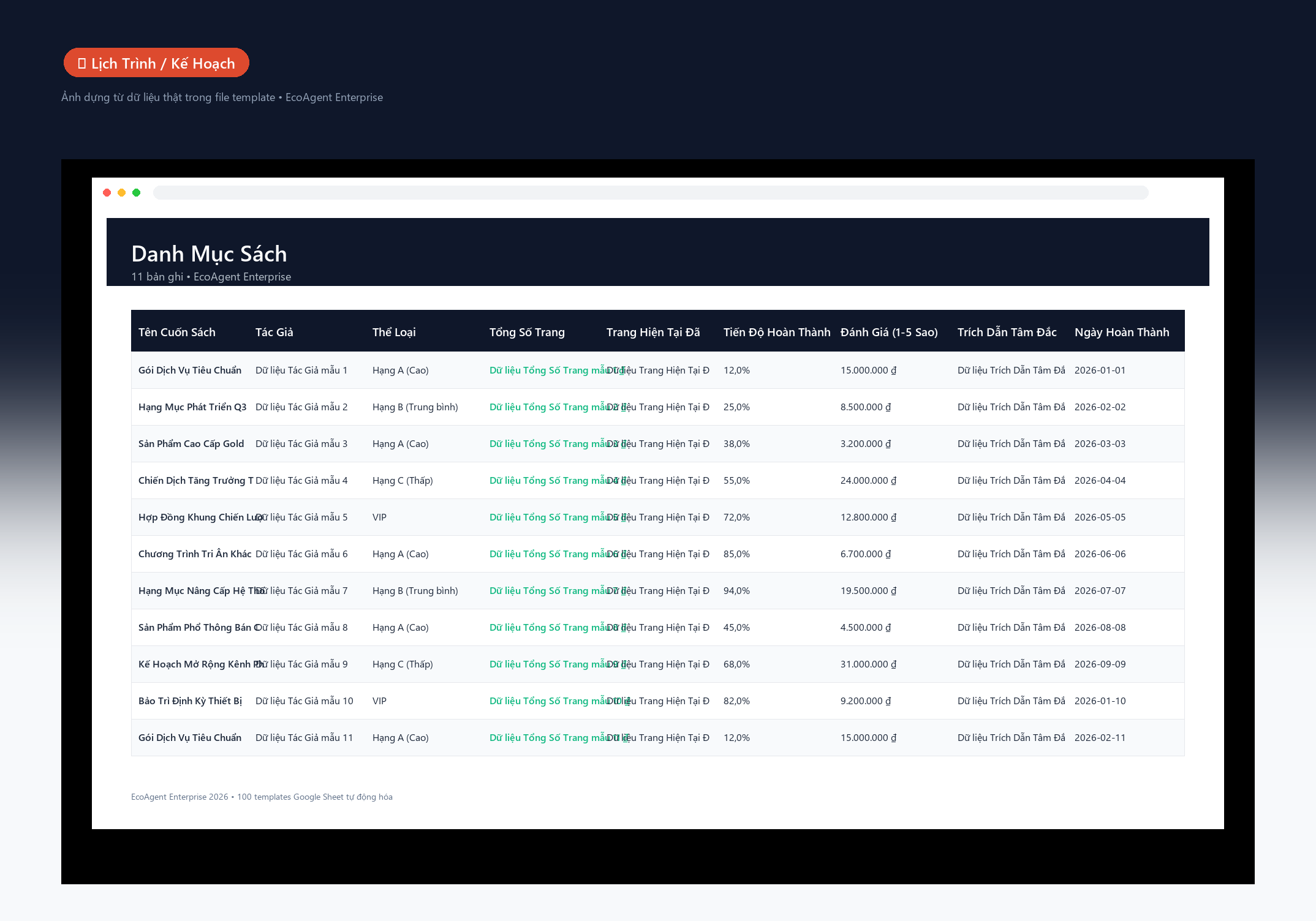Screen dimensions: 1316x921
Task: Click the Trang Hiện Tại Đã column header
Action: point(653,332)
